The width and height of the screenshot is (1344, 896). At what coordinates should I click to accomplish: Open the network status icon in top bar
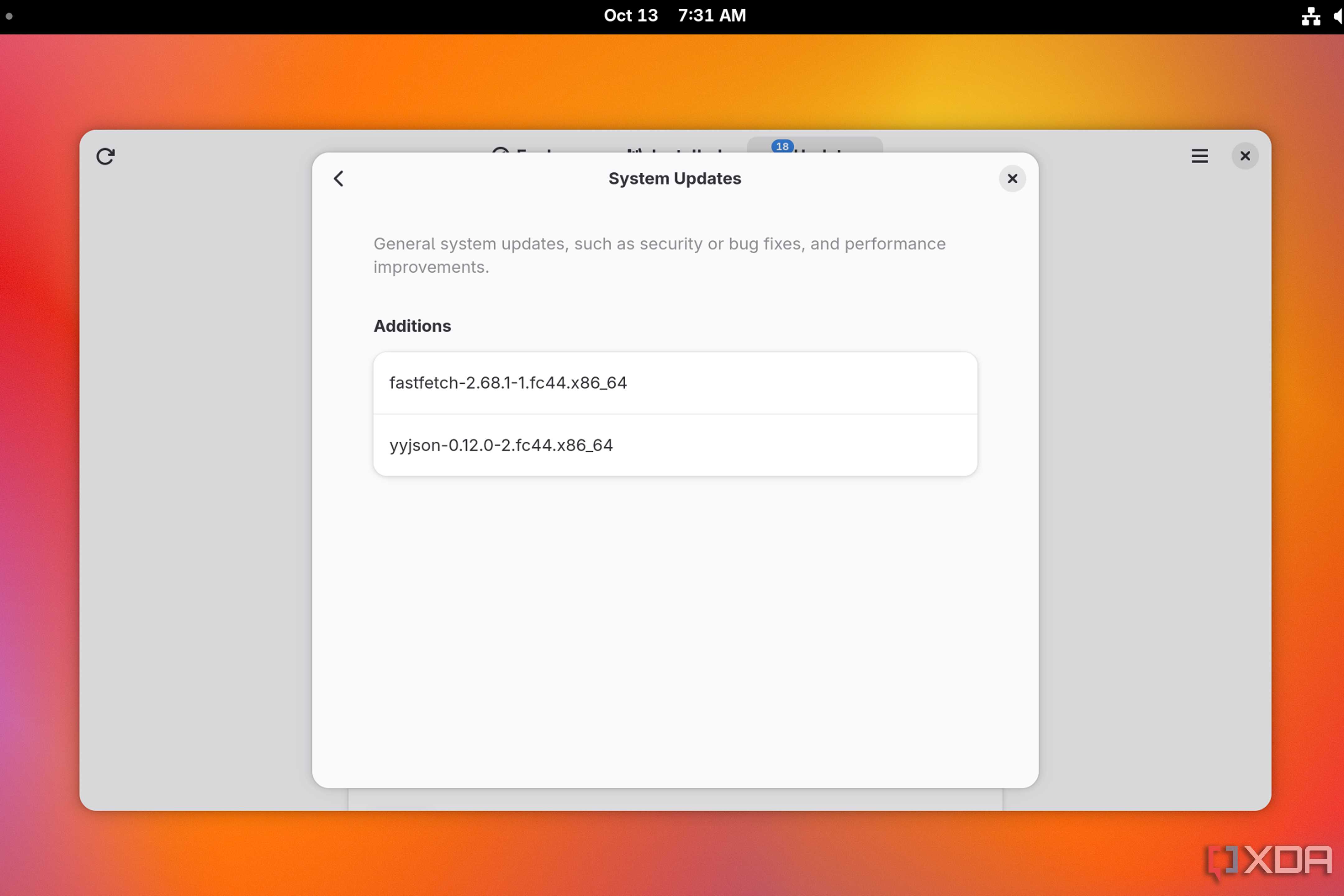click(1311, 16)
